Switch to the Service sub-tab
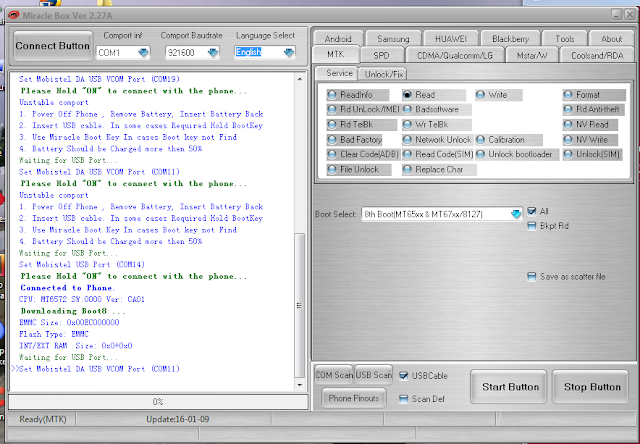Screen dimensions: 640x444 click(339, 73)
